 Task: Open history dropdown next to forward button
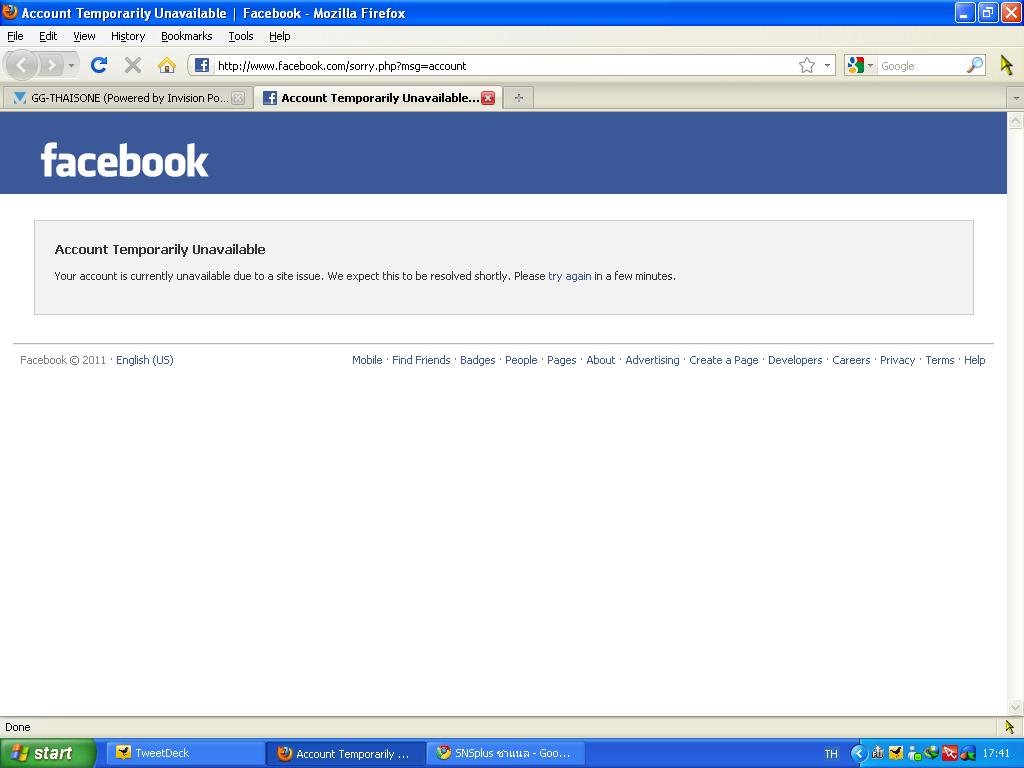[71, 65]
